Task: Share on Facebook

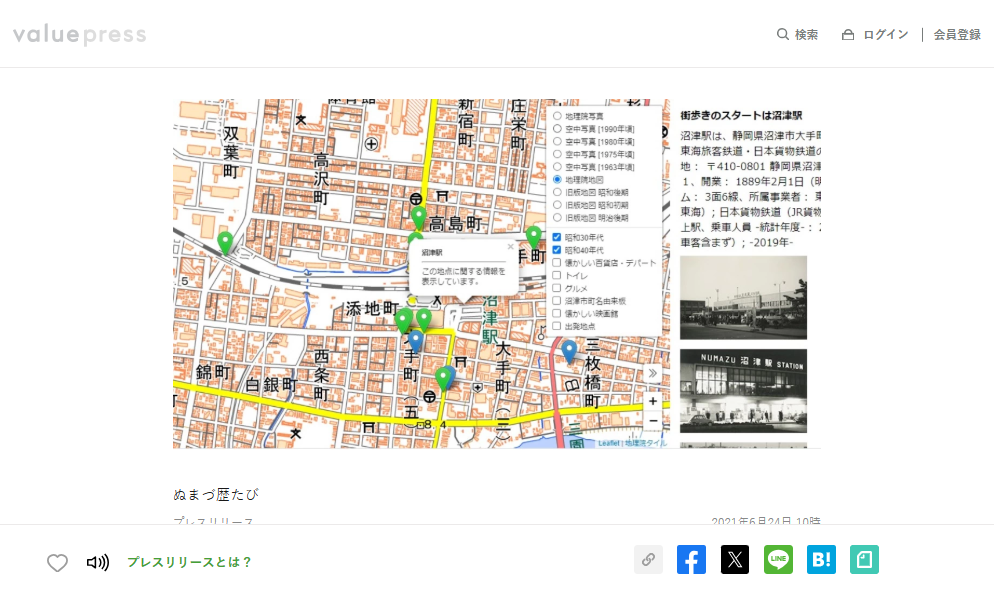Action: pos(691,560)
